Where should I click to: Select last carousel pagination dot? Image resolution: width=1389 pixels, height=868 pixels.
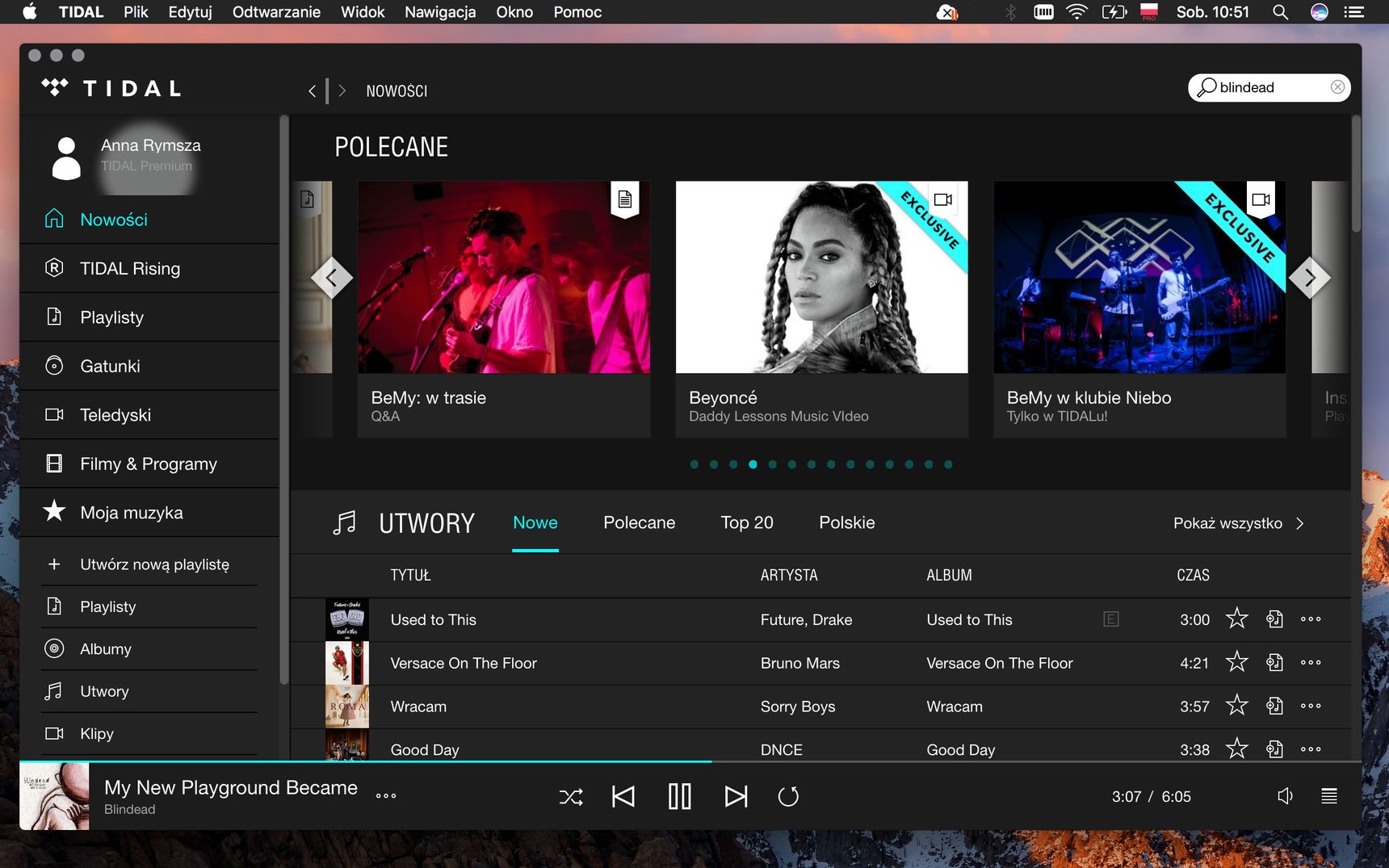(x=948, y=464)
